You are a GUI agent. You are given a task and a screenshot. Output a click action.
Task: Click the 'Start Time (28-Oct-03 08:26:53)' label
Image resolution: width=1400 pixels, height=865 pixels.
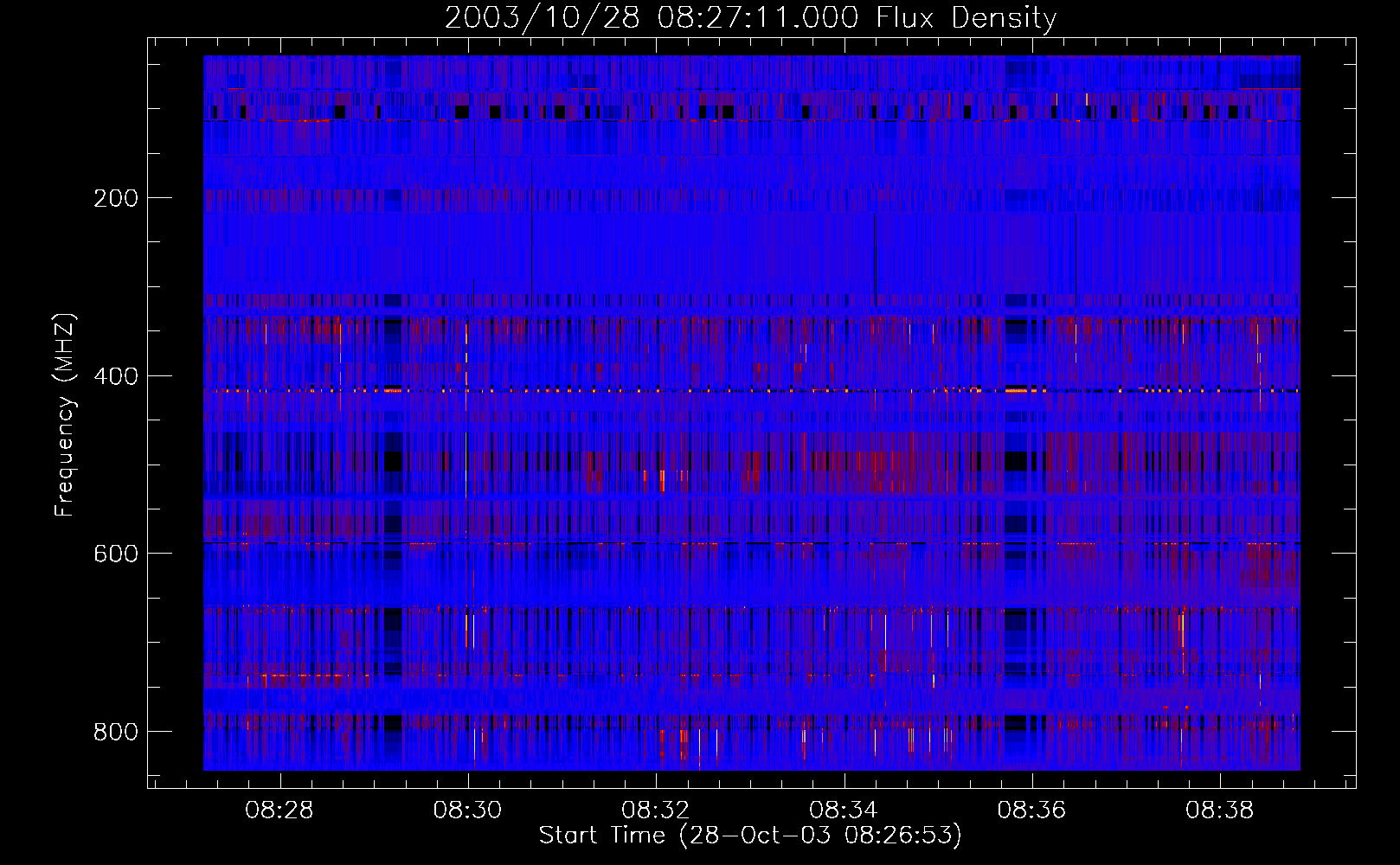click(x=750, y=836)
